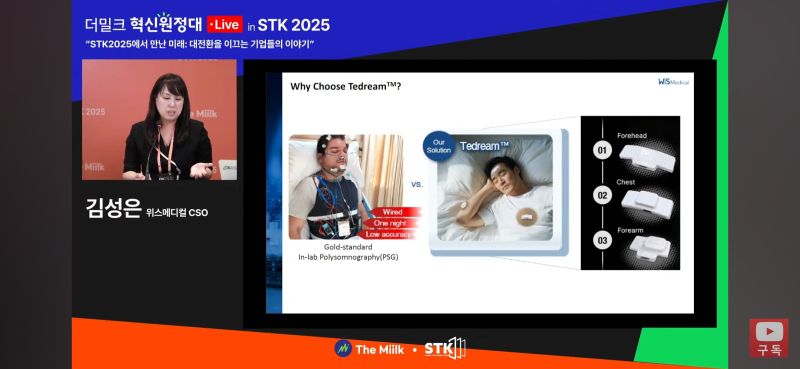Click the red One night label
The image size is (800, 369).
point(390,223)
